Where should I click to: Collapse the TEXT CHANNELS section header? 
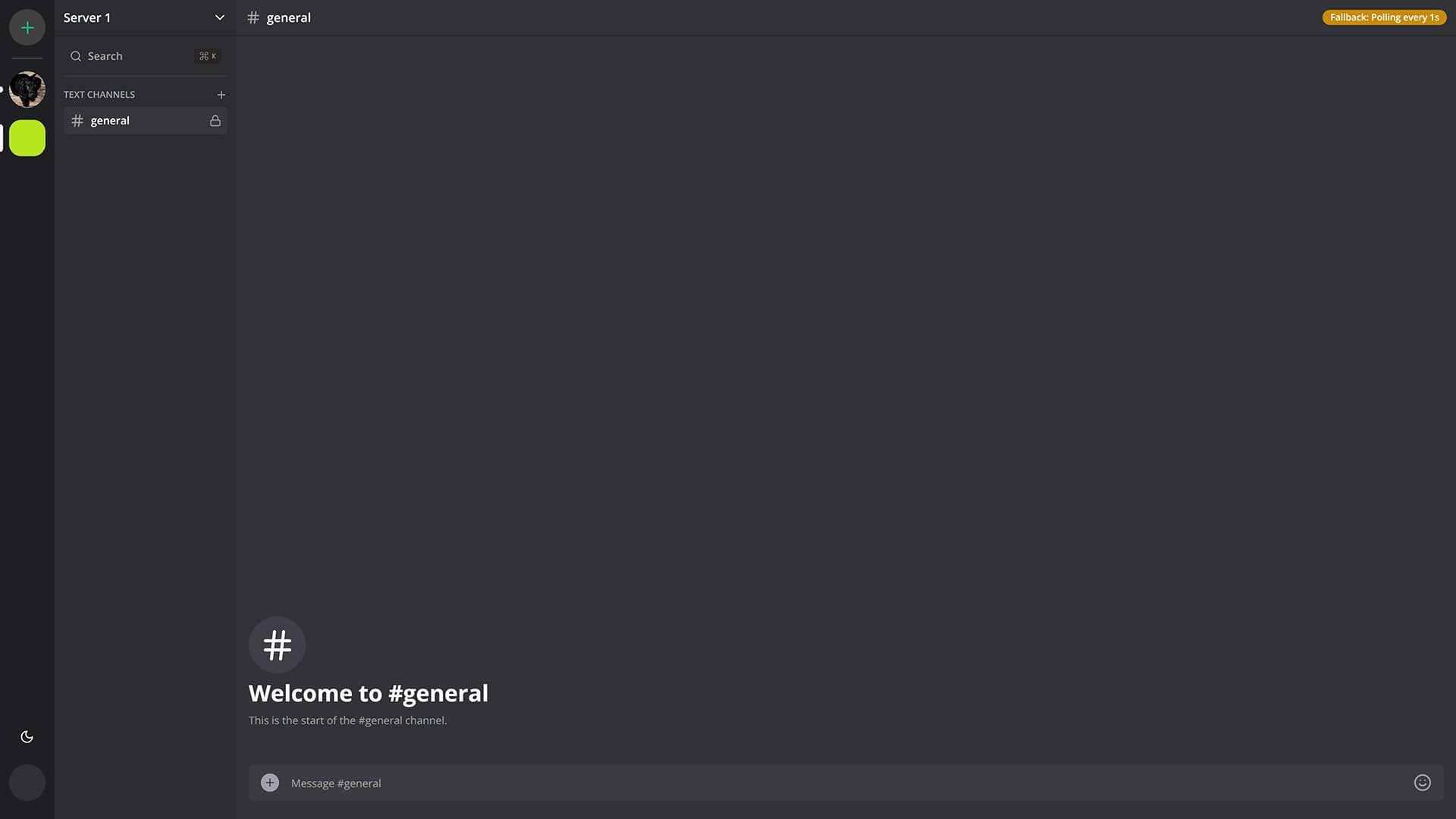[99, 94]
